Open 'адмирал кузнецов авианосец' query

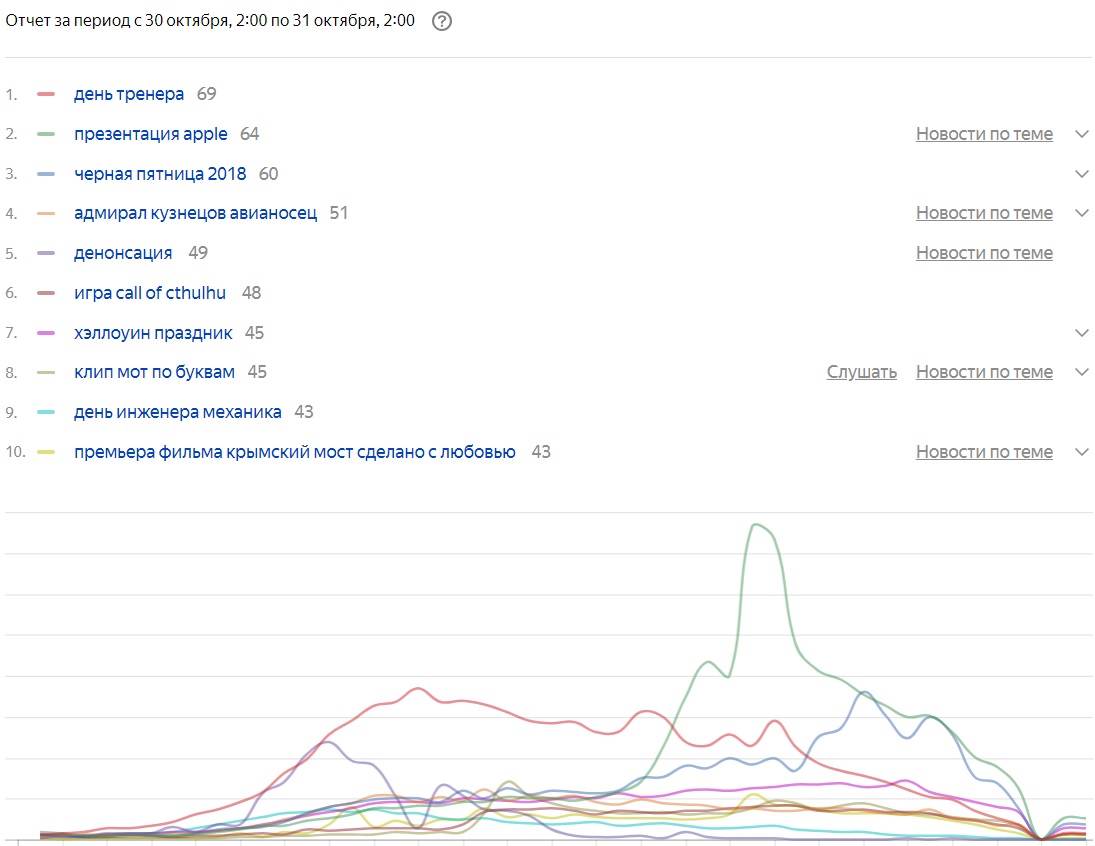195,213
